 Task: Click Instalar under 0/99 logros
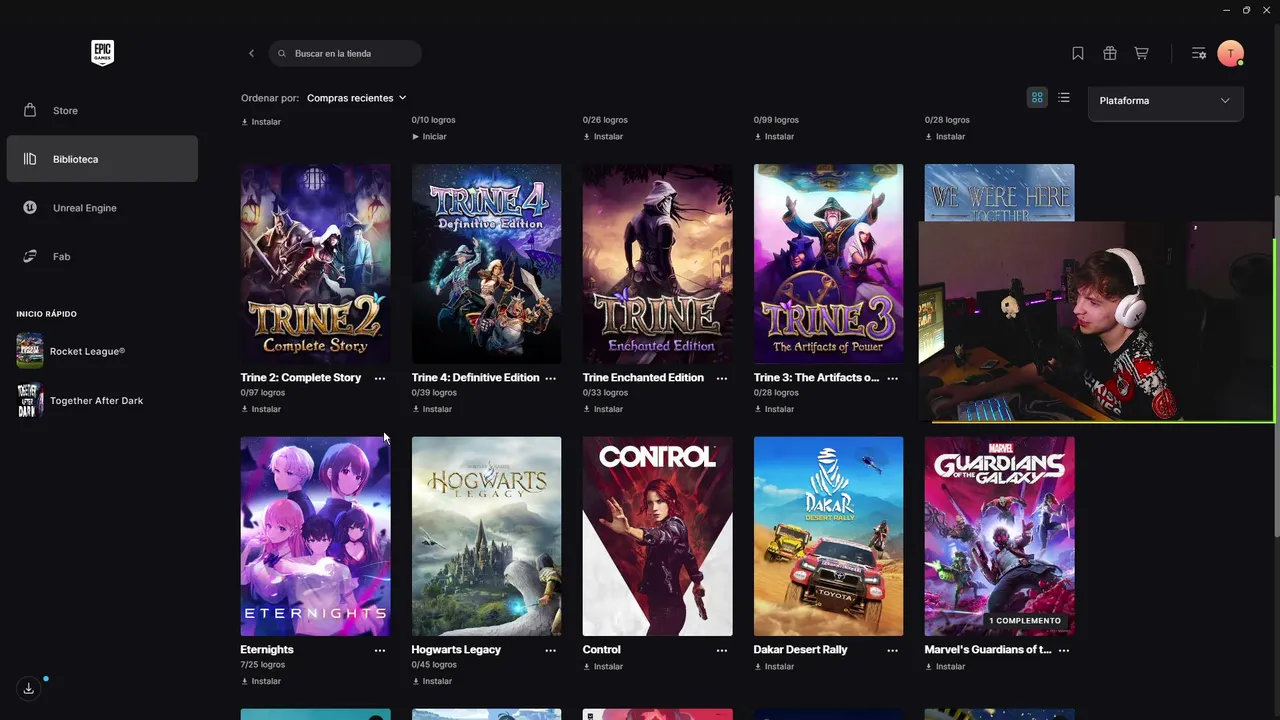pos(773,136)
